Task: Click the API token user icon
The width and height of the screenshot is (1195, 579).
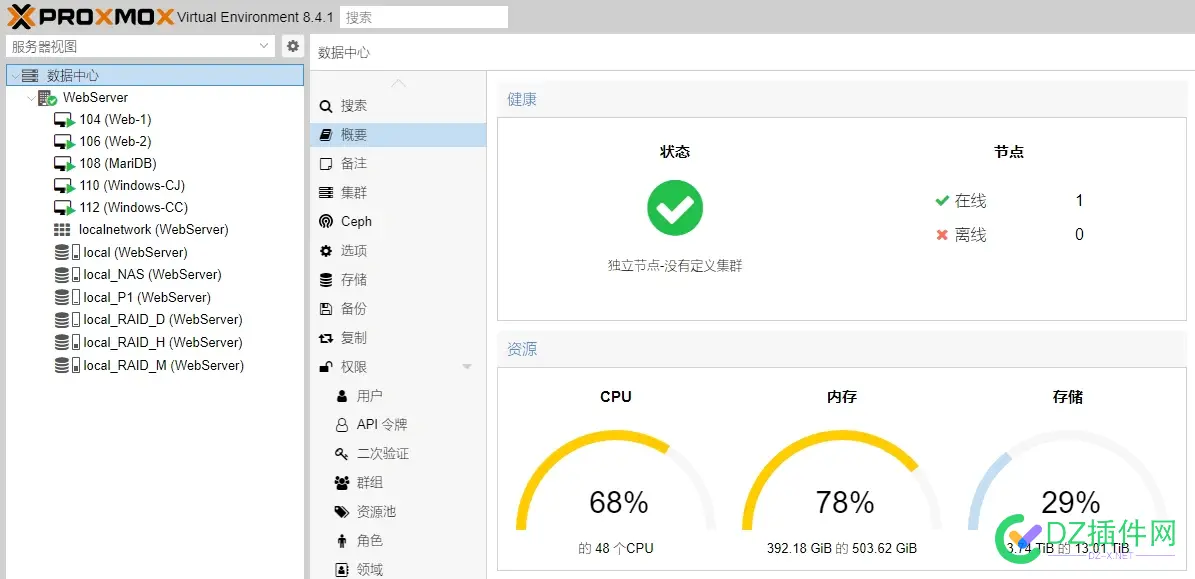Action: [342, 425]
